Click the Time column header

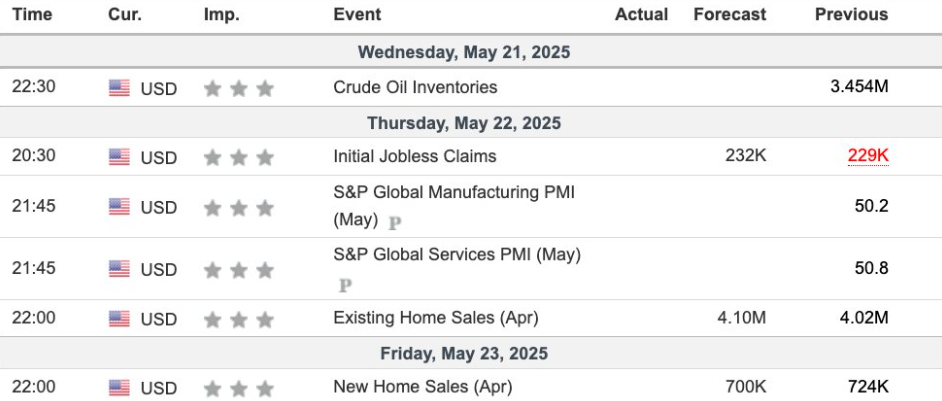[x=32, y=15]
